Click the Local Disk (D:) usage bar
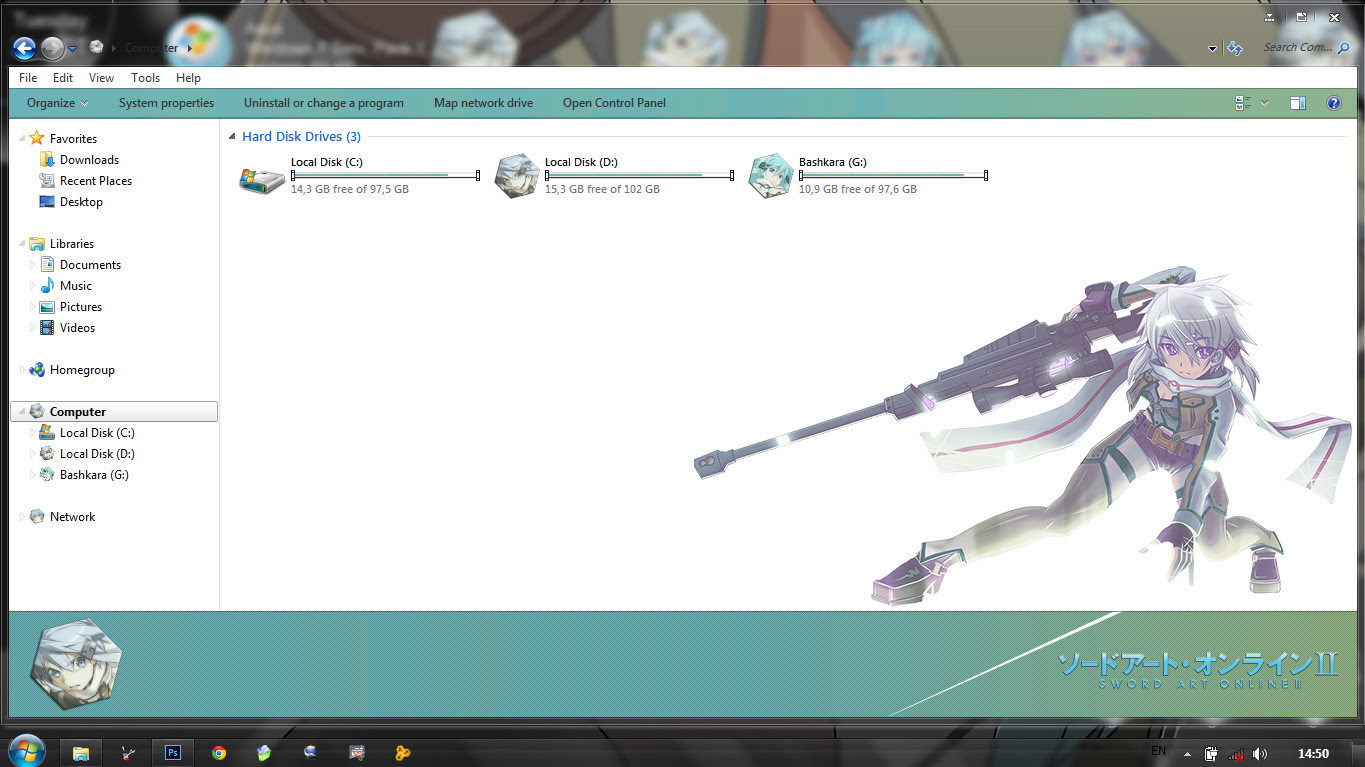This screenshot has width=1365, height=767. pos(639,175)
